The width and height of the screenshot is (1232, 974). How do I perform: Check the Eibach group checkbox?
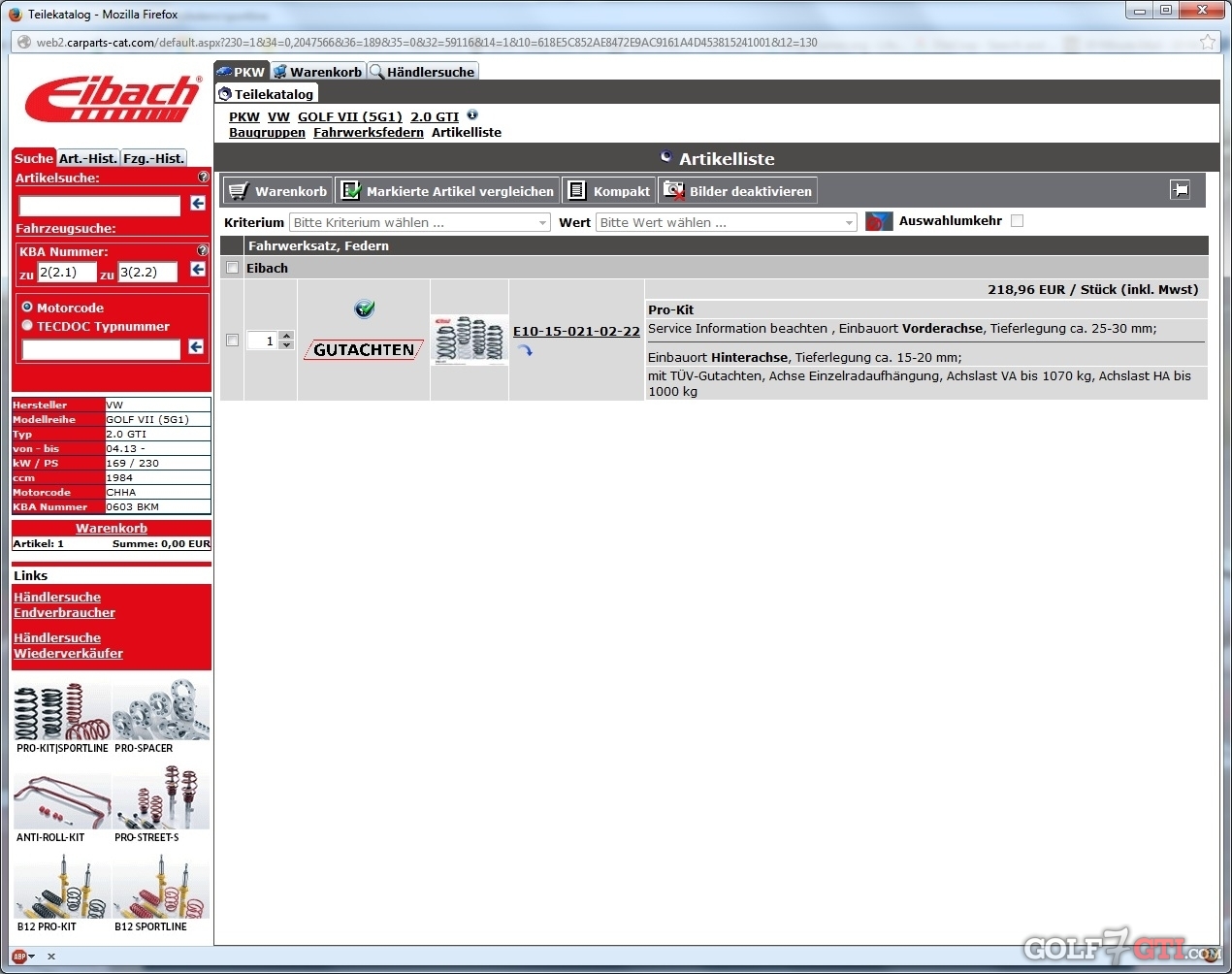pyautogui.click(x=232, y=268)
